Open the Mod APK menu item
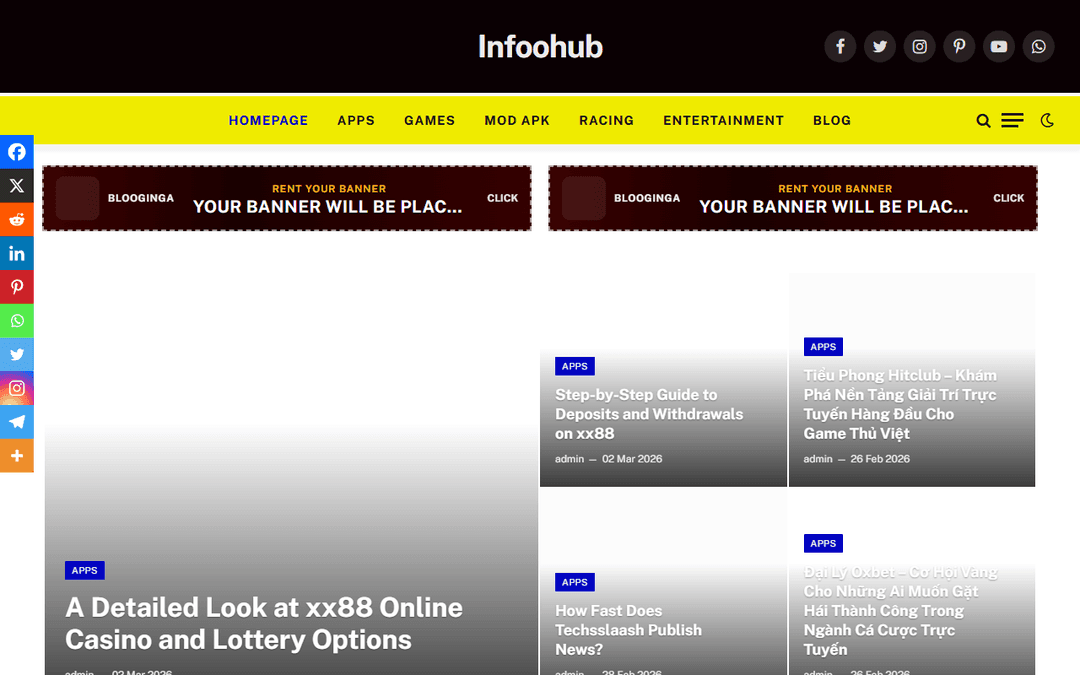The width and height of the screenshot is (1080, 675). [517, 121]
